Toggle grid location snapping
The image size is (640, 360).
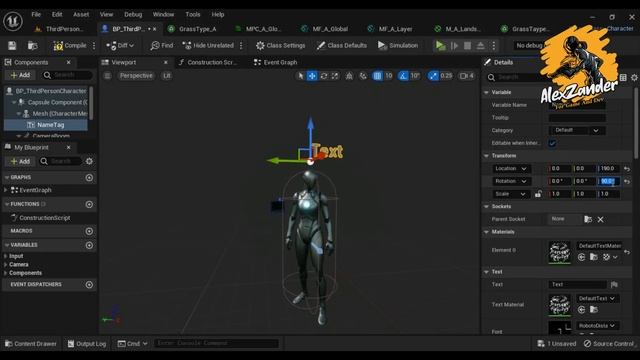tap(378, 76)
